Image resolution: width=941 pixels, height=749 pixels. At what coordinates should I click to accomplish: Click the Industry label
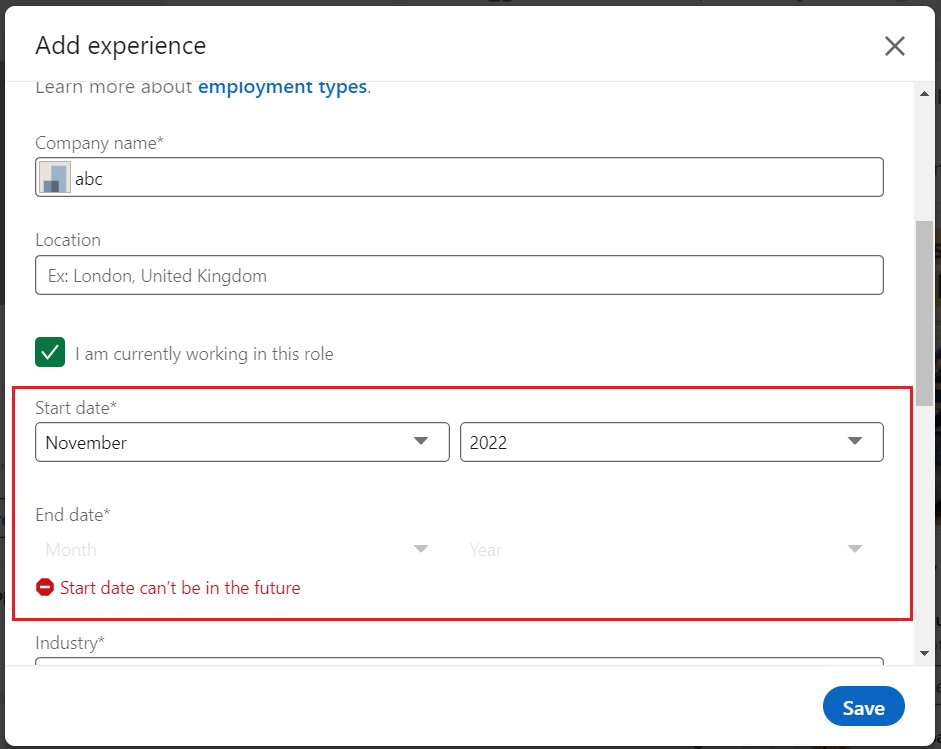tap(70, 643)
